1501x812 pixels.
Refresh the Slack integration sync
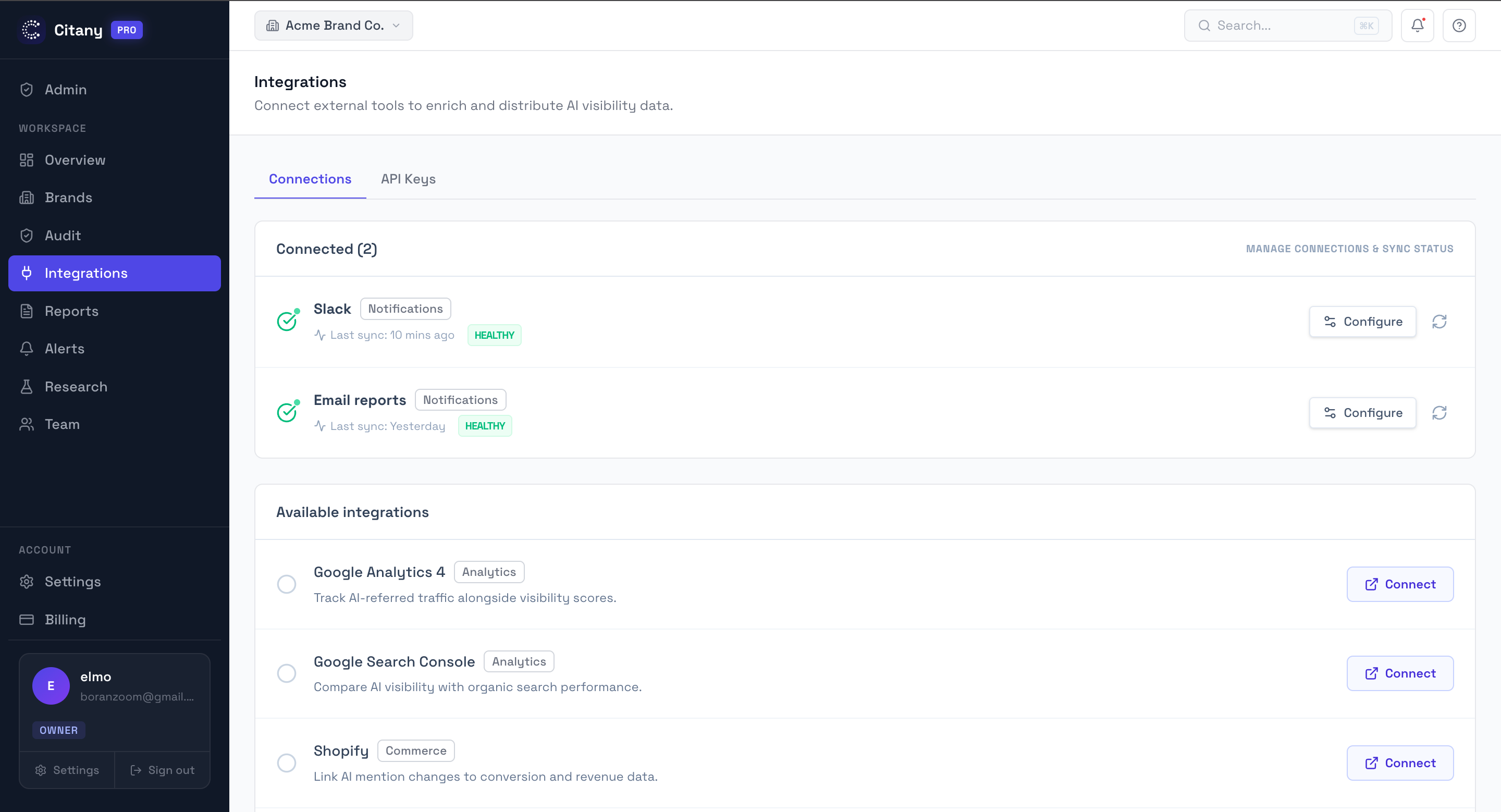pyautogui.click(x=1439, y=322)
